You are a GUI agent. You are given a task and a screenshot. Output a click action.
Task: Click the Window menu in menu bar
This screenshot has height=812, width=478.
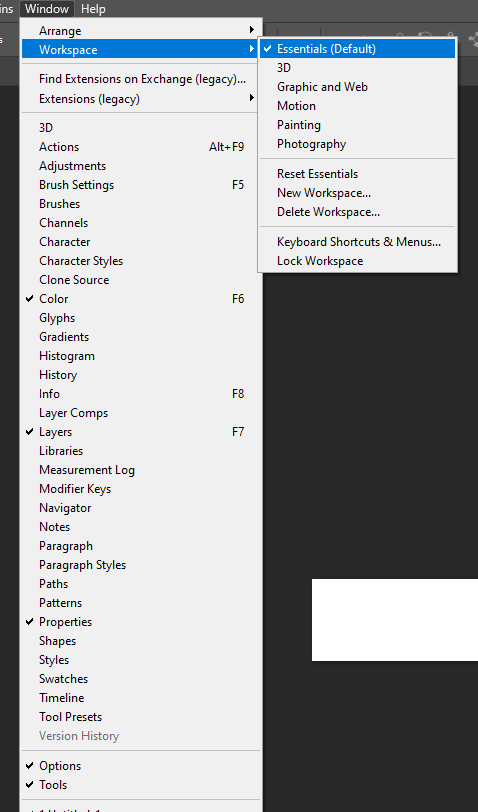(47, 9)
